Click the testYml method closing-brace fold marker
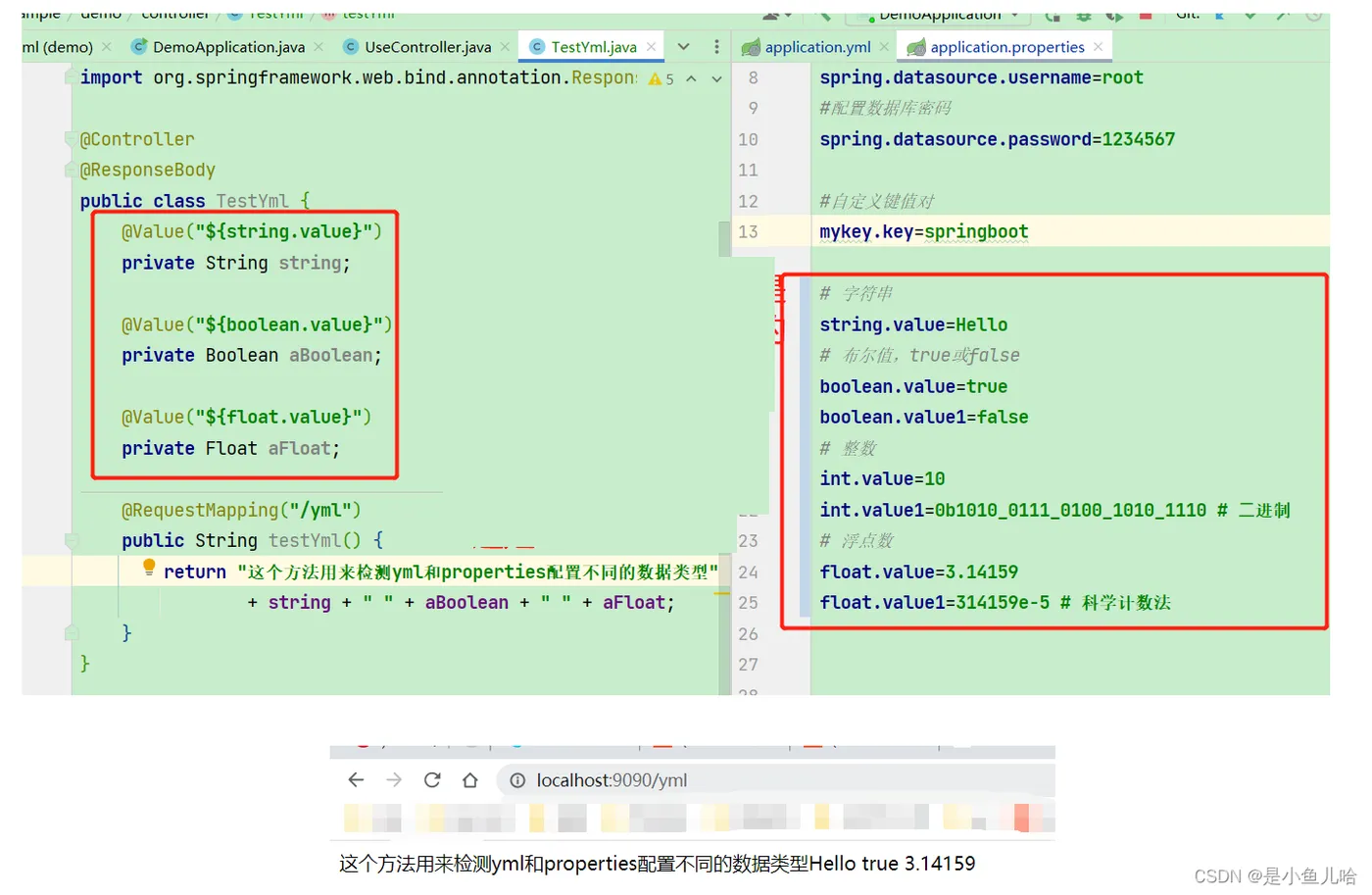This screenshot has width=1372, height=895. click(72, 633)
